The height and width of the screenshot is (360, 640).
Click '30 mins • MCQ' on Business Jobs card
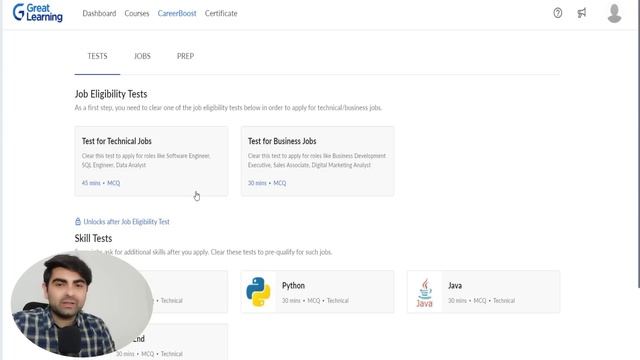point(267,183)
